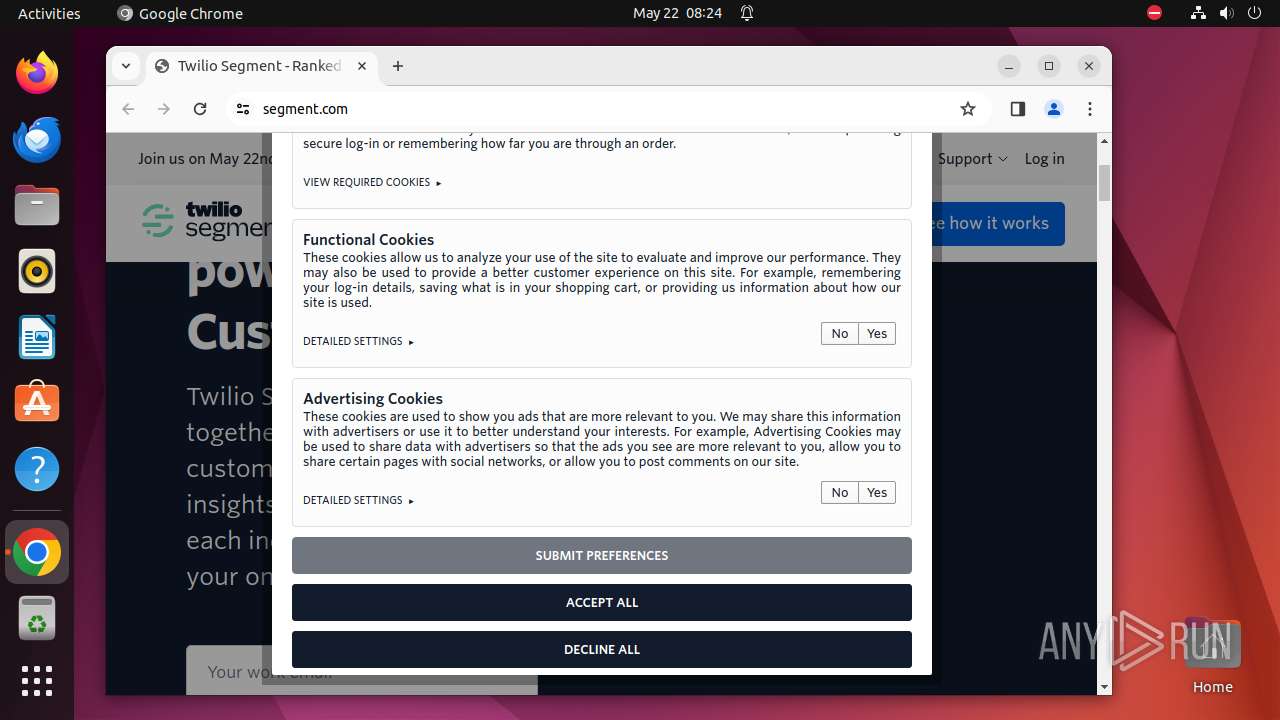Expand Advertising Cookies detailed settings
The width and height of the screenshot is (1280, 720).
pos(358,500)
